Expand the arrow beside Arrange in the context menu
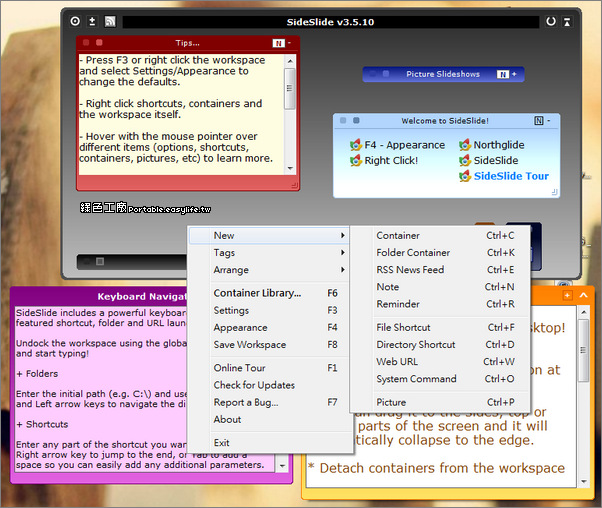The height and width of the screenshot is (508, 602). 343,270
